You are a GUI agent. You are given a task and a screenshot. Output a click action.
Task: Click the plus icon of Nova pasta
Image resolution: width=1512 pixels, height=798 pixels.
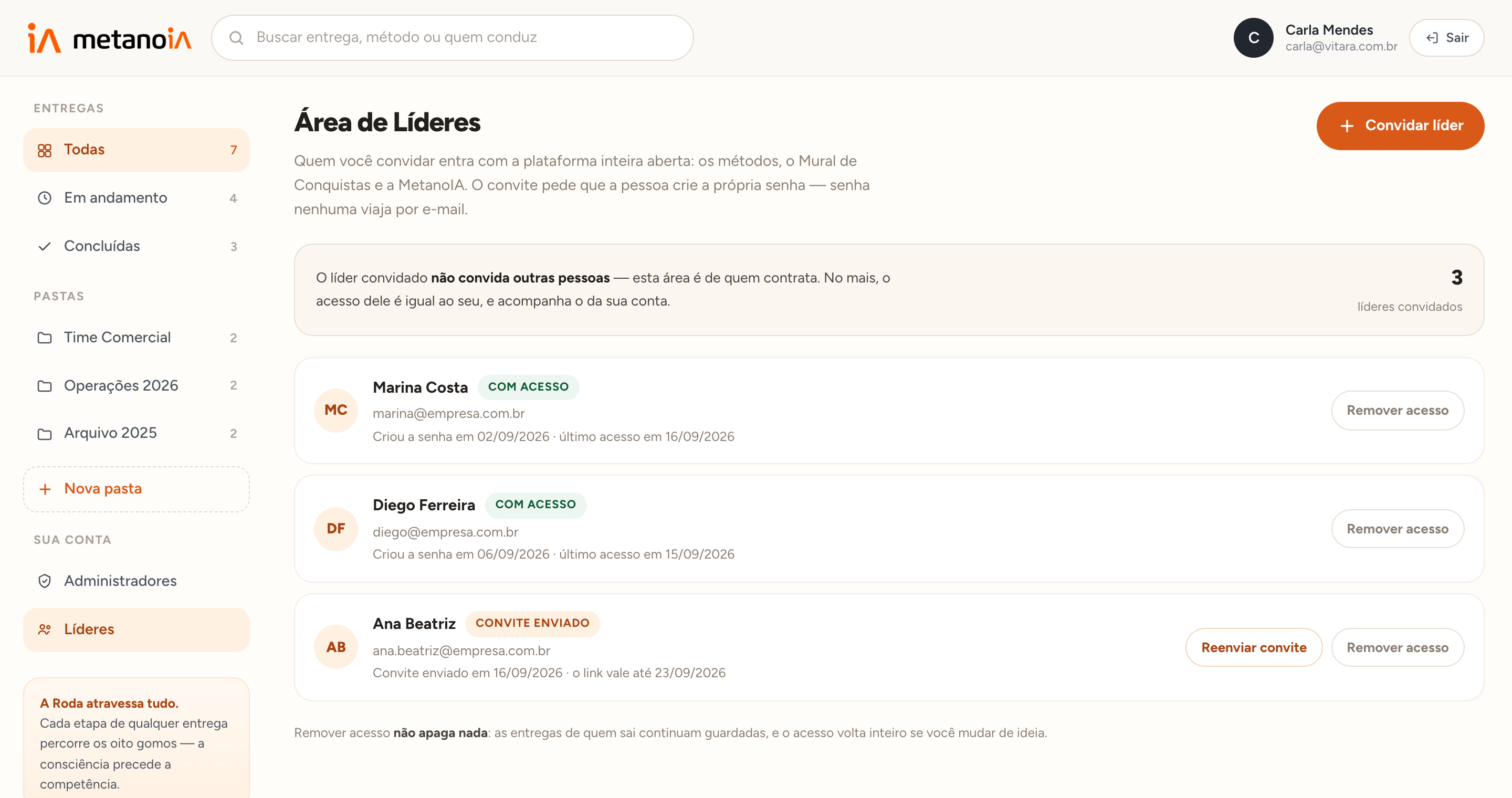45,489
